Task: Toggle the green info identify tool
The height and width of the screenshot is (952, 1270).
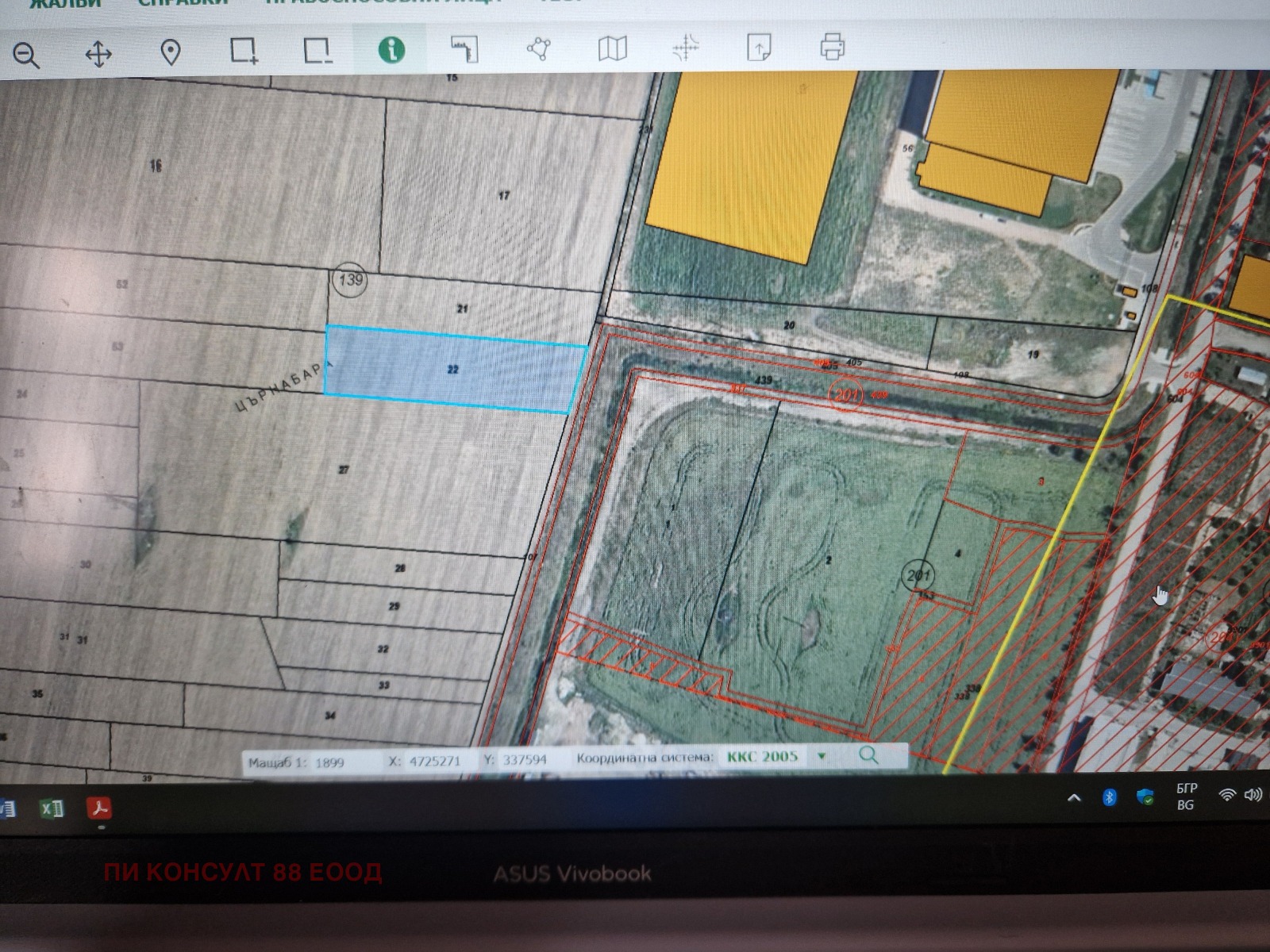Action: (x=391, y=50)
